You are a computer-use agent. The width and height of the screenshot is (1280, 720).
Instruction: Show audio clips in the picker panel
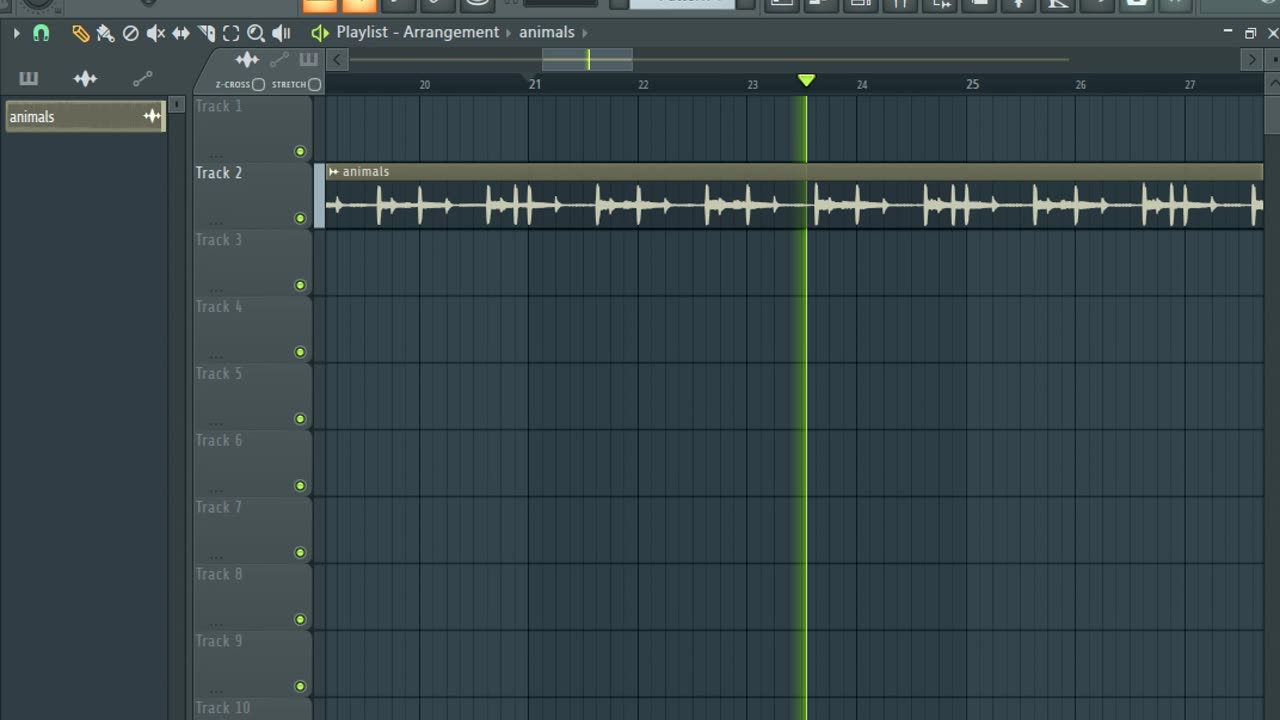point(85,78)
